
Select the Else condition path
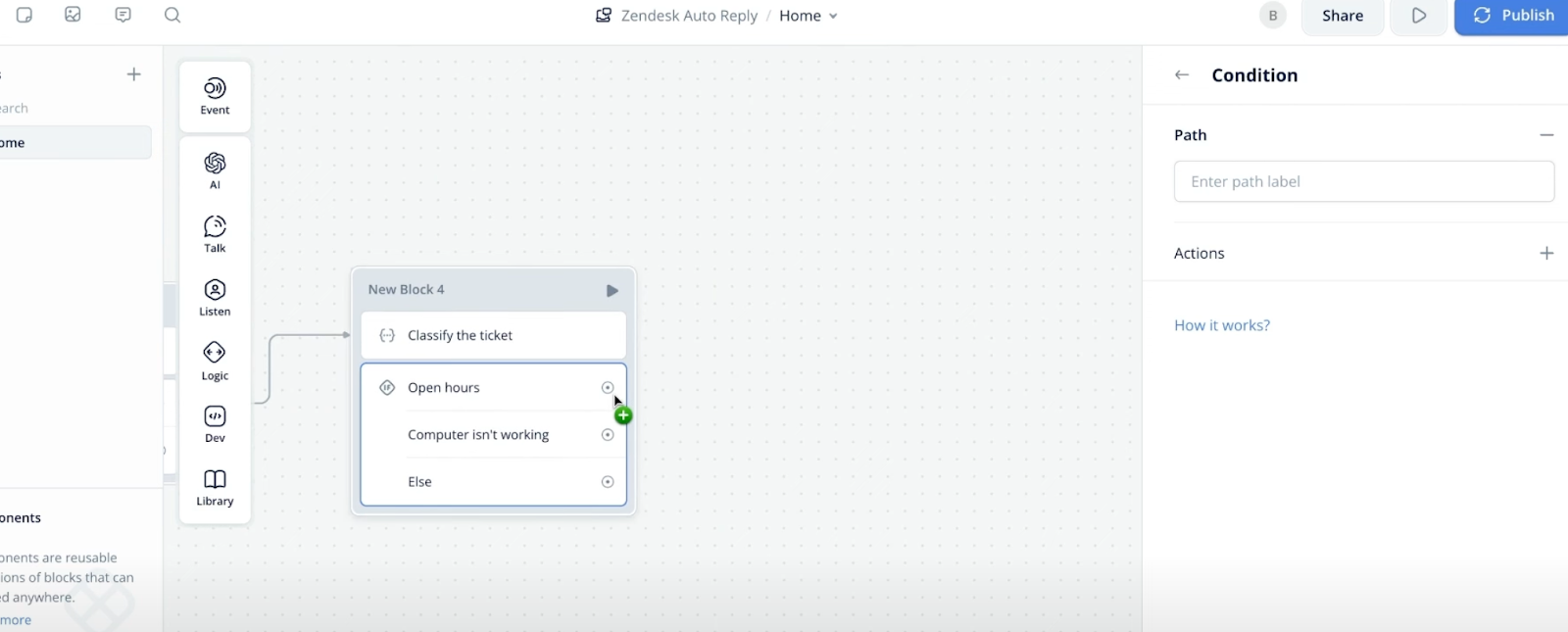[493, 482]
